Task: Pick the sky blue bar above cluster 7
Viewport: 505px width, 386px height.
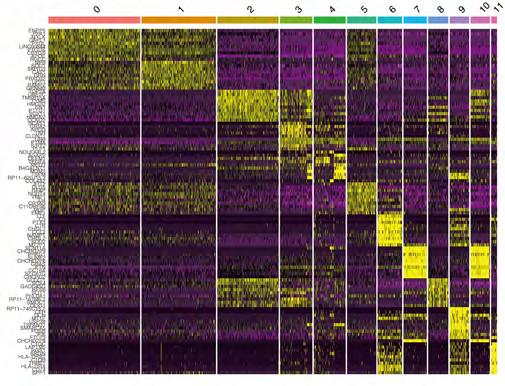Action: point(415,20)
